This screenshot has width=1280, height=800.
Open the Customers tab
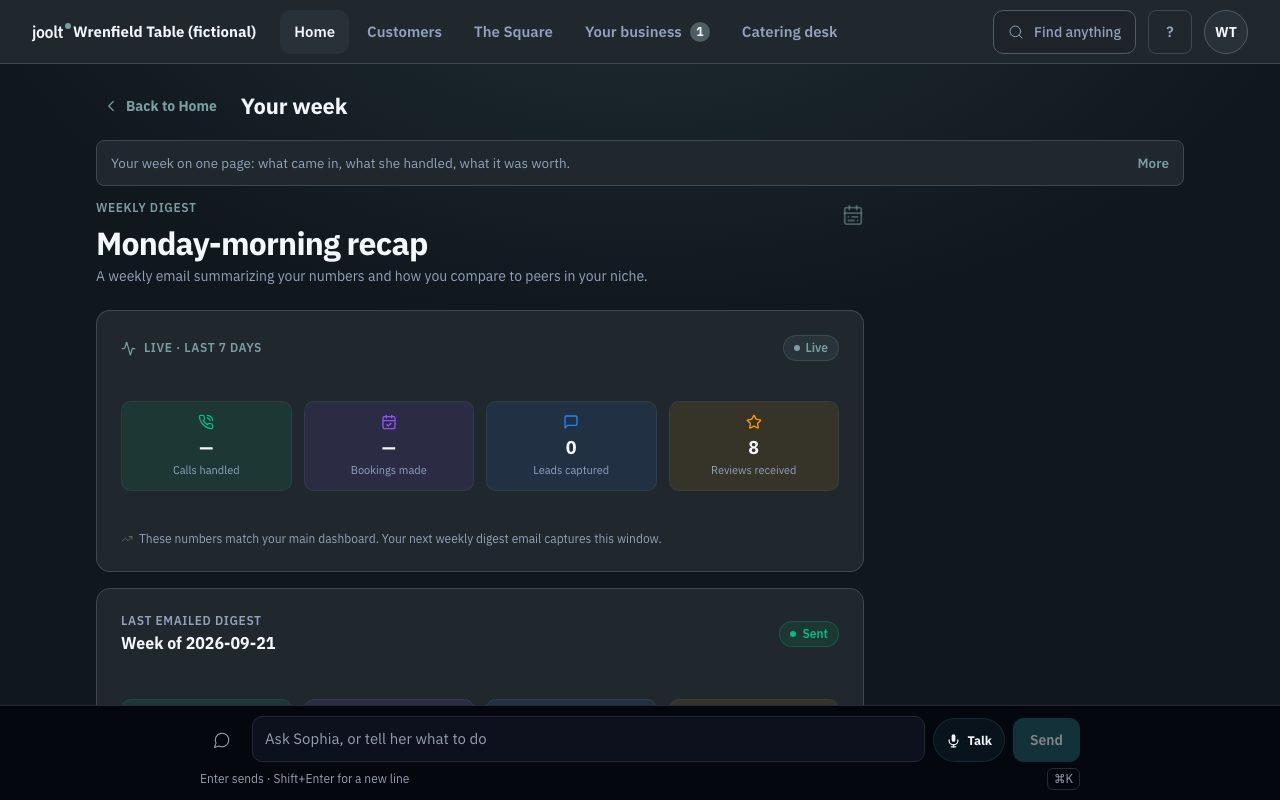pos(404,32)
